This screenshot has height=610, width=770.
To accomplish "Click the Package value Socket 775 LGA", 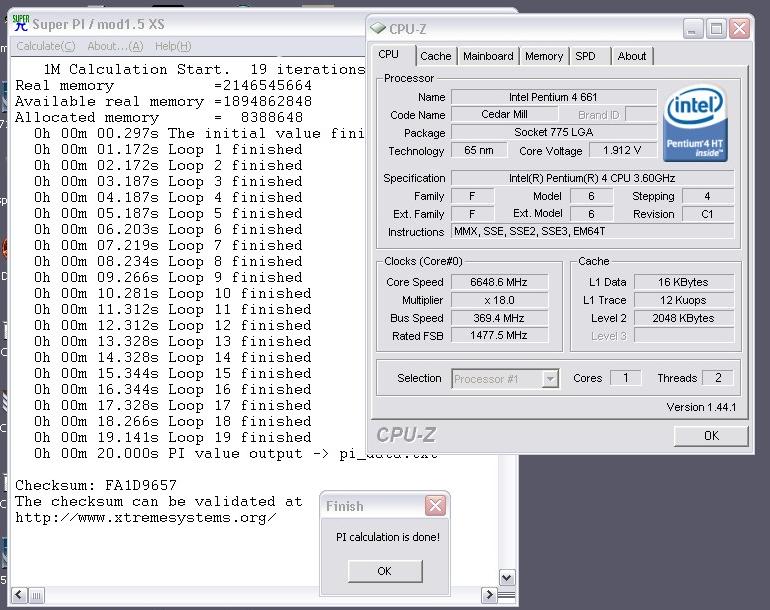I will [553, 132].
